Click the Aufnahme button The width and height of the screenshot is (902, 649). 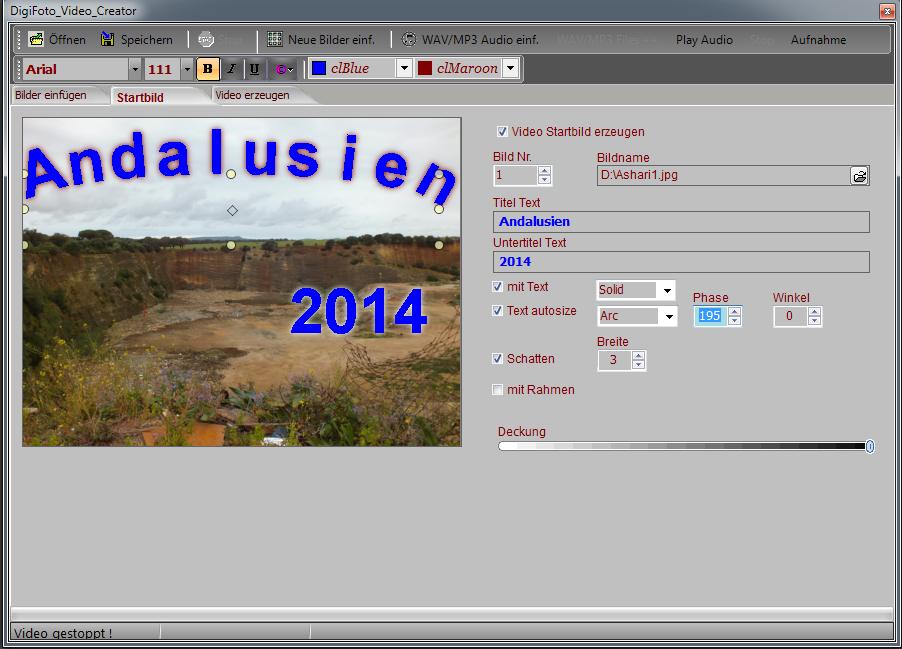pos(818,40)
